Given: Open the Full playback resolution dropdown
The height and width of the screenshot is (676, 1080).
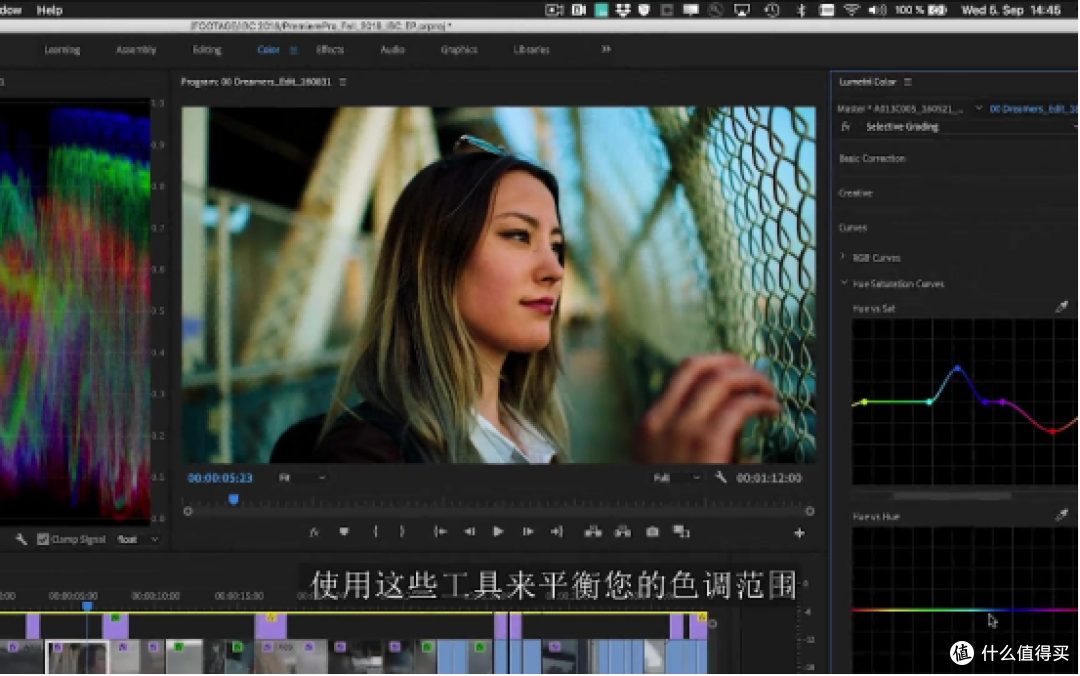Looking at the screenshot, I should coord(676,478).
